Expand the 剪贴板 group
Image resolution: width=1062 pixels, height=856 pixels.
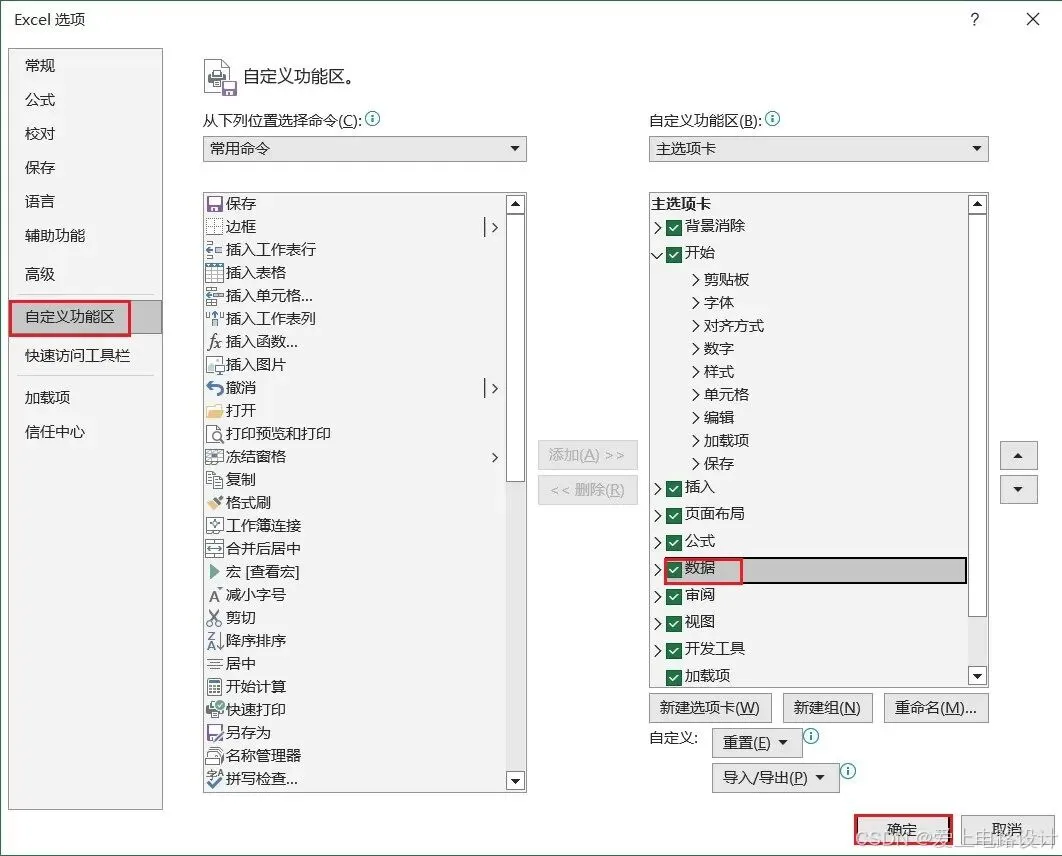coord(695,280)
